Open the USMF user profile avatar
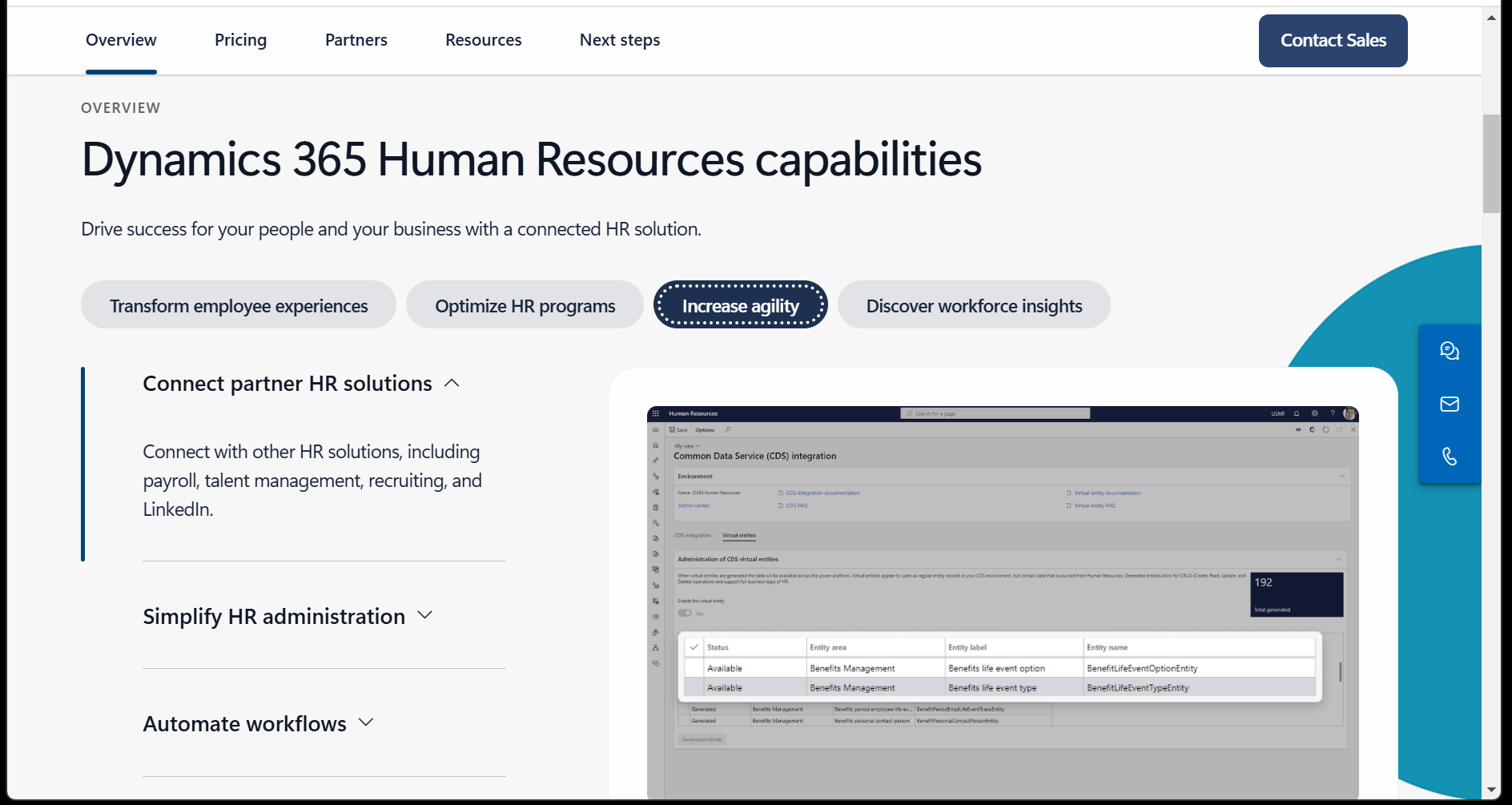 click(x=1349, y=413)
